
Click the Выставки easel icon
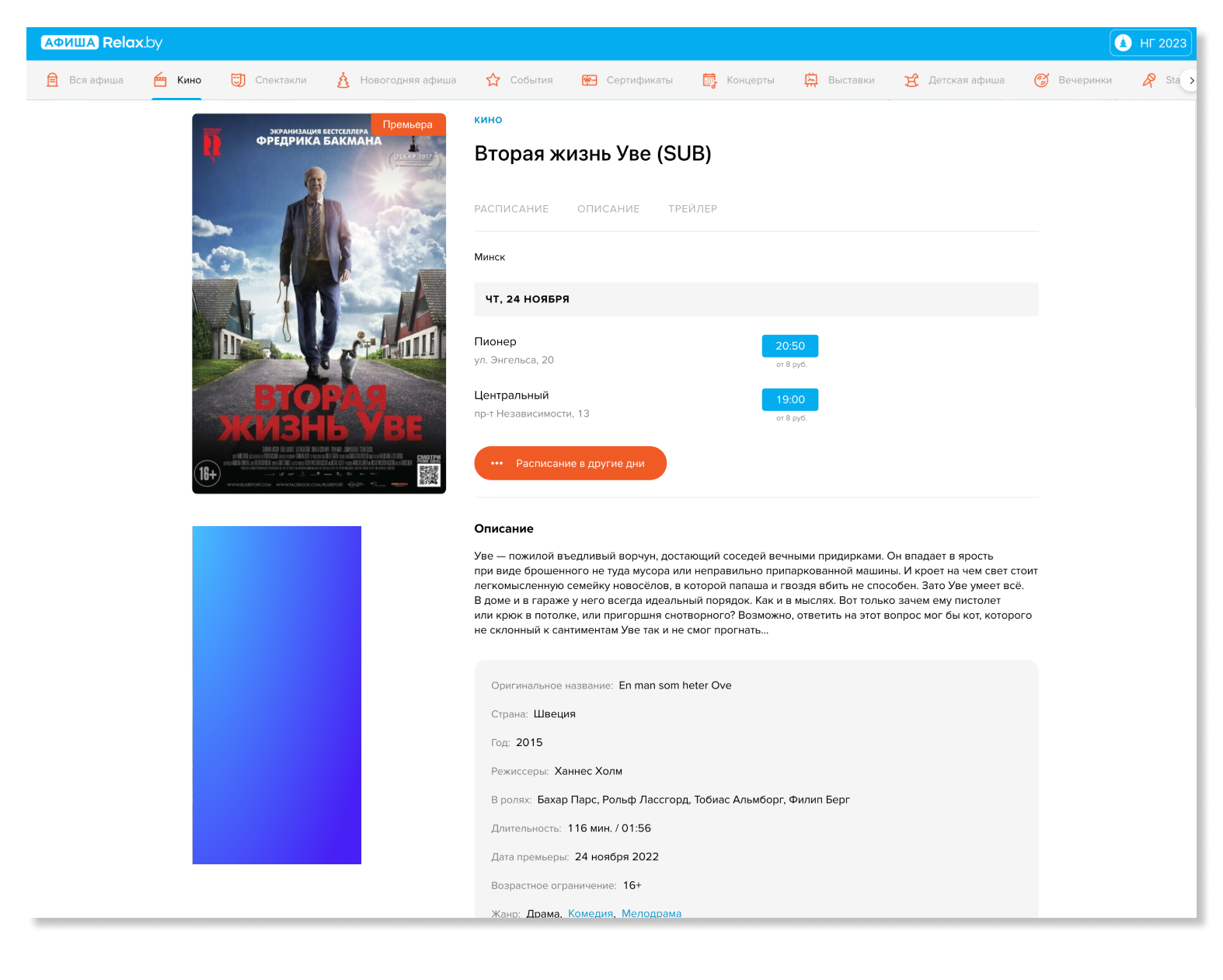point(811,80)
